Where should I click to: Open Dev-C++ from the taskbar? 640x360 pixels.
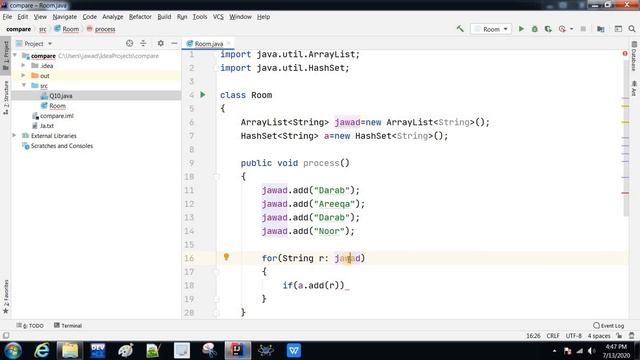click(x=98, y=351)
